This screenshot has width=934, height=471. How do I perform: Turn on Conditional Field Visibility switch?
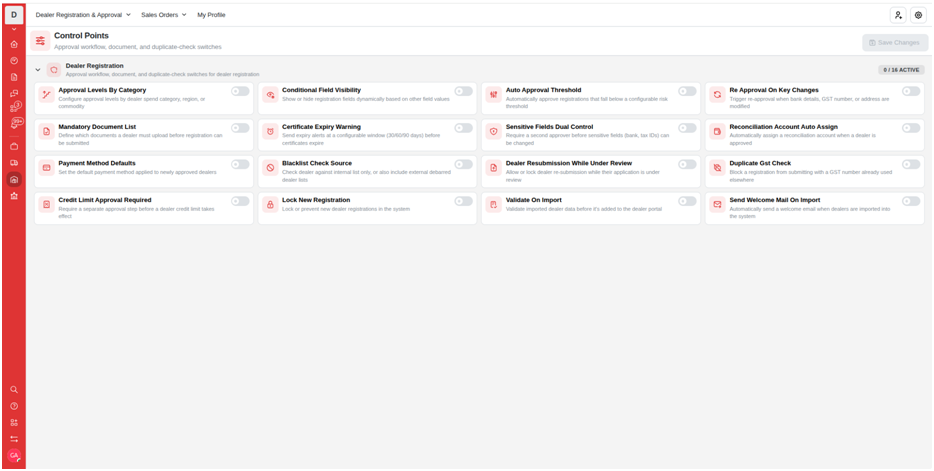pos(463,91)
